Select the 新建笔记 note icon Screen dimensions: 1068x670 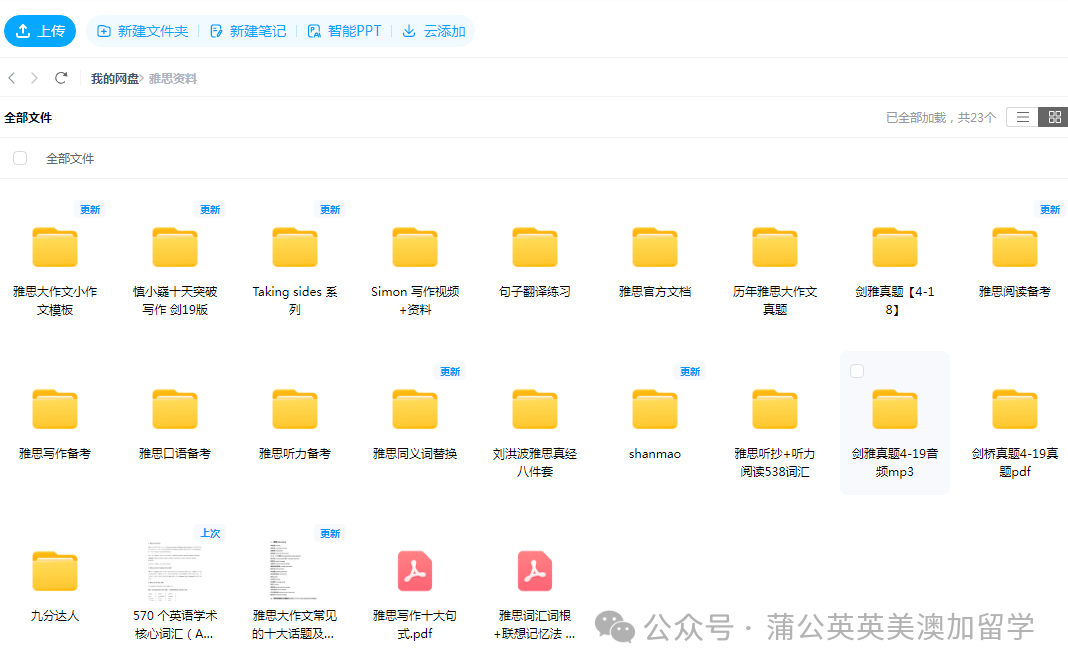coord(214,31)
